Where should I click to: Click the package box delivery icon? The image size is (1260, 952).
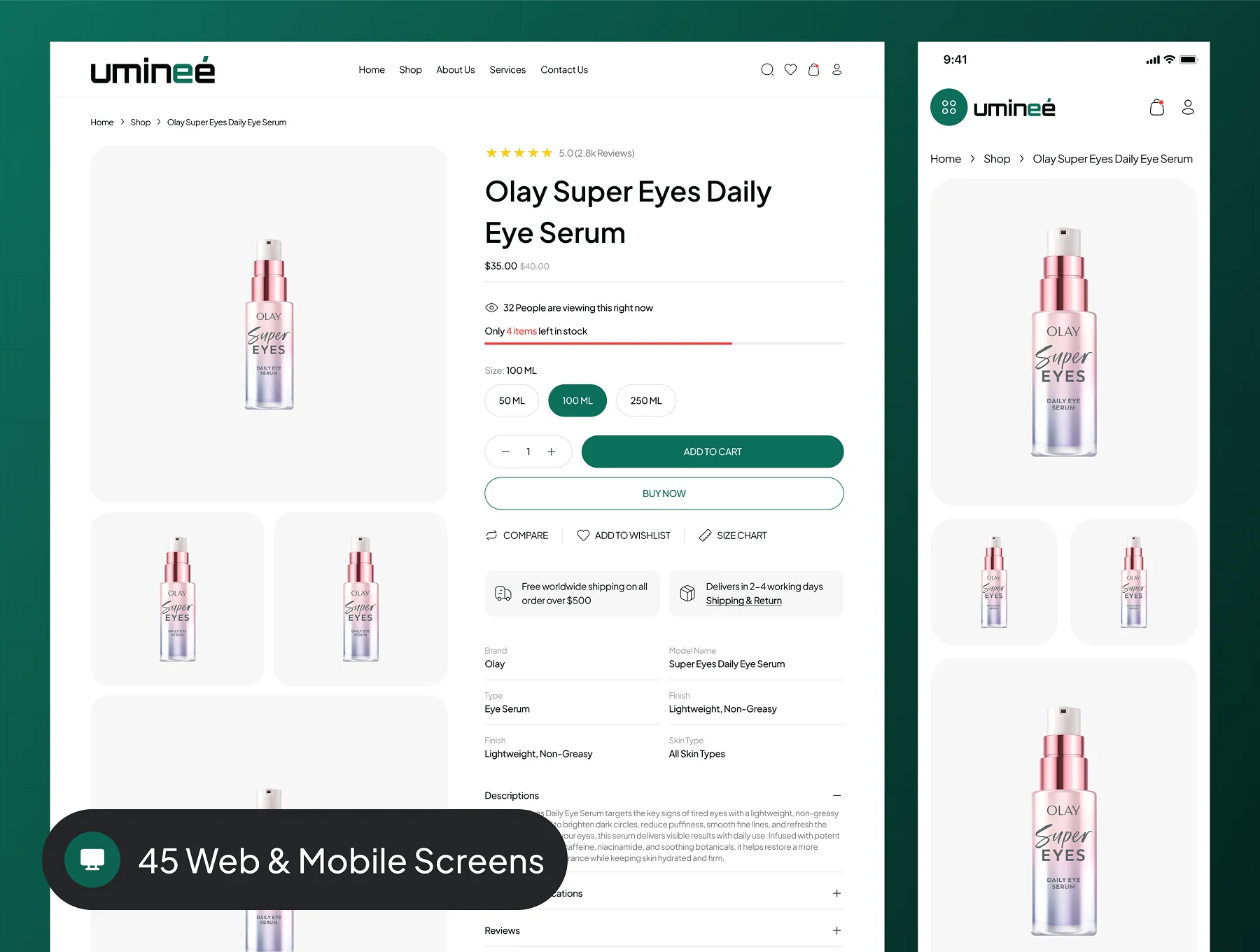687,594
